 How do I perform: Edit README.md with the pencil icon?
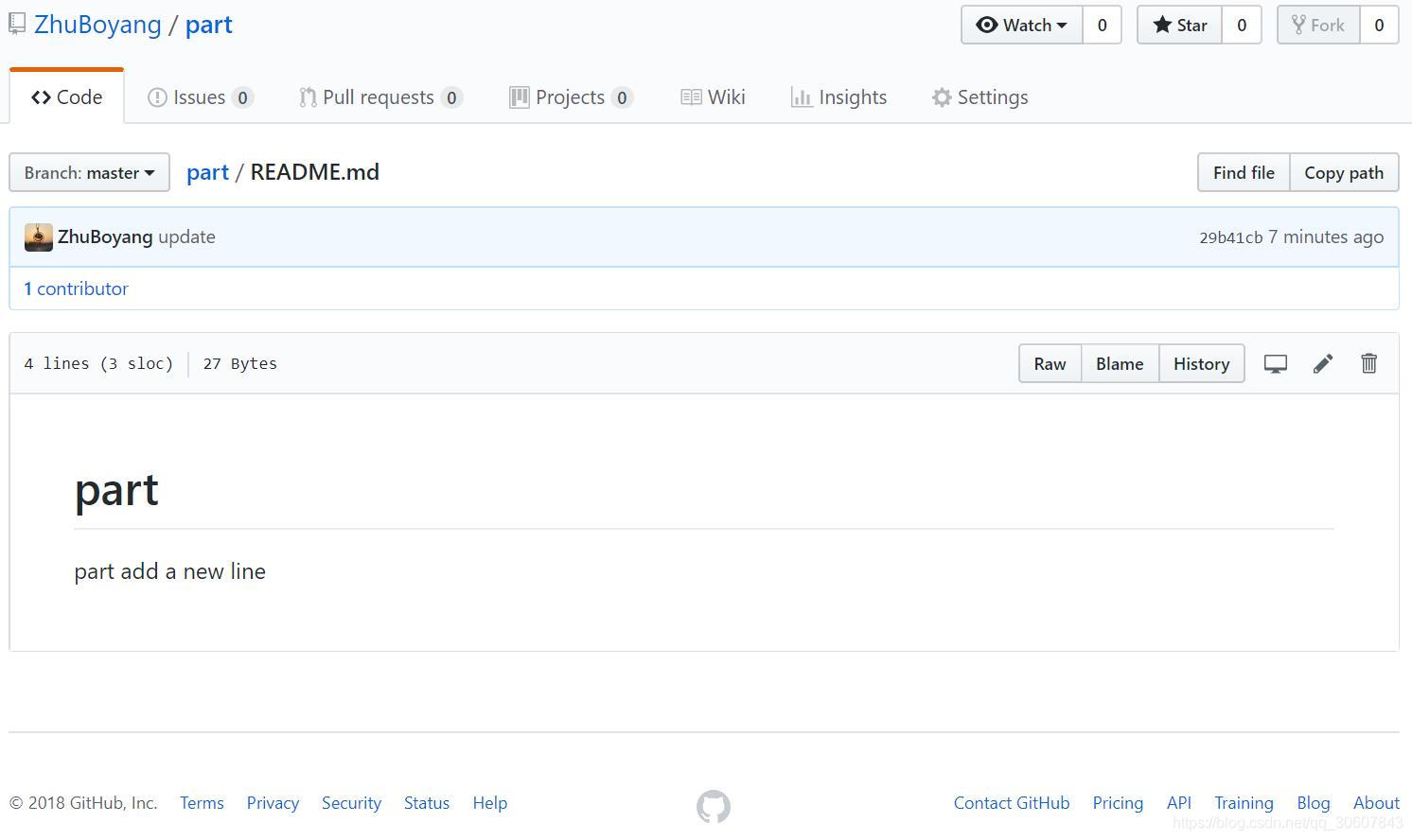[x=1323, y=363]
